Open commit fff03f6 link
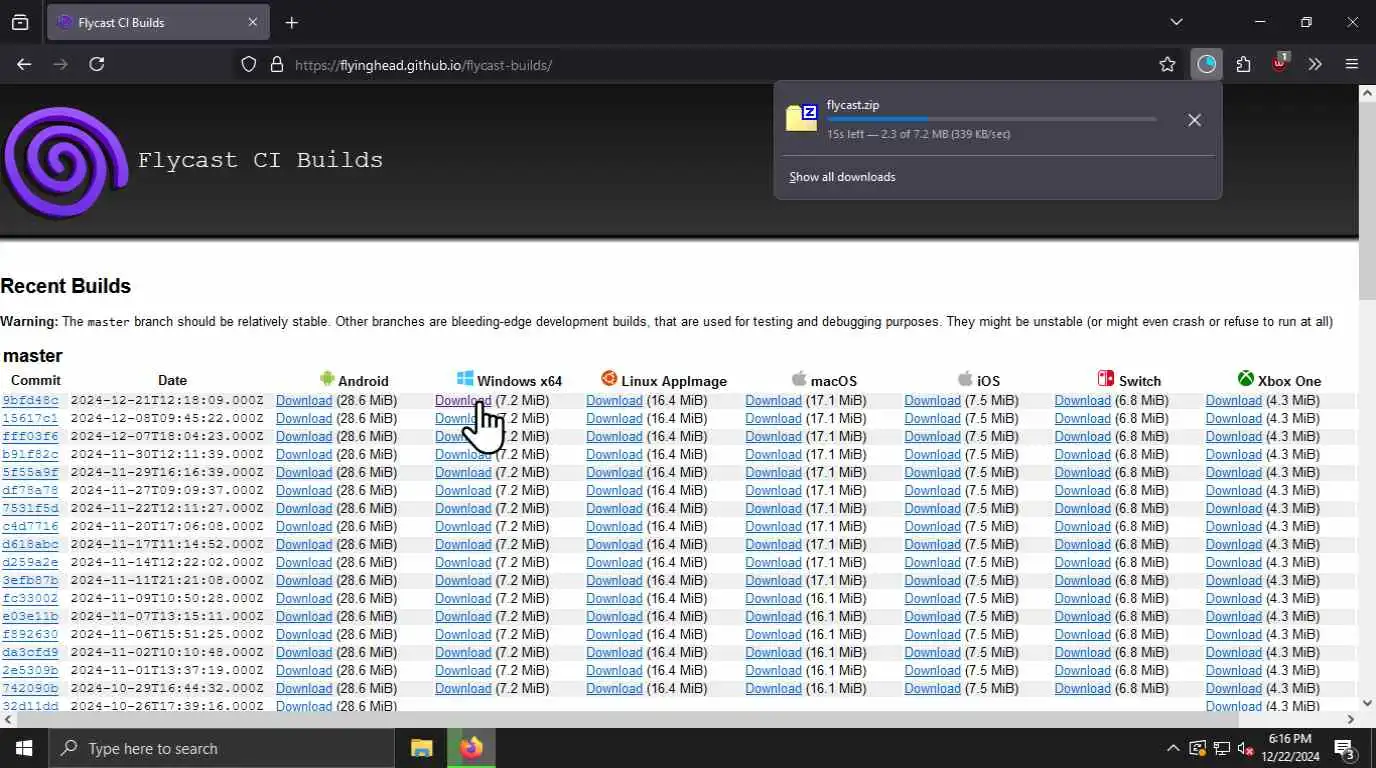This screenshot has width=1376, height=768. [x=30, y=436]
